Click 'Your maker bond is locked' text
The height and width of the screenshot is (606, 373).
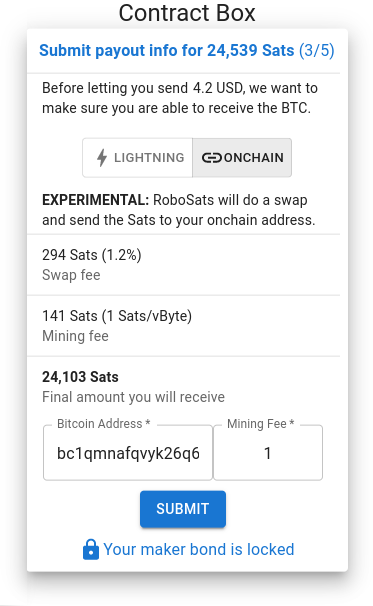(x=199, y=549)
